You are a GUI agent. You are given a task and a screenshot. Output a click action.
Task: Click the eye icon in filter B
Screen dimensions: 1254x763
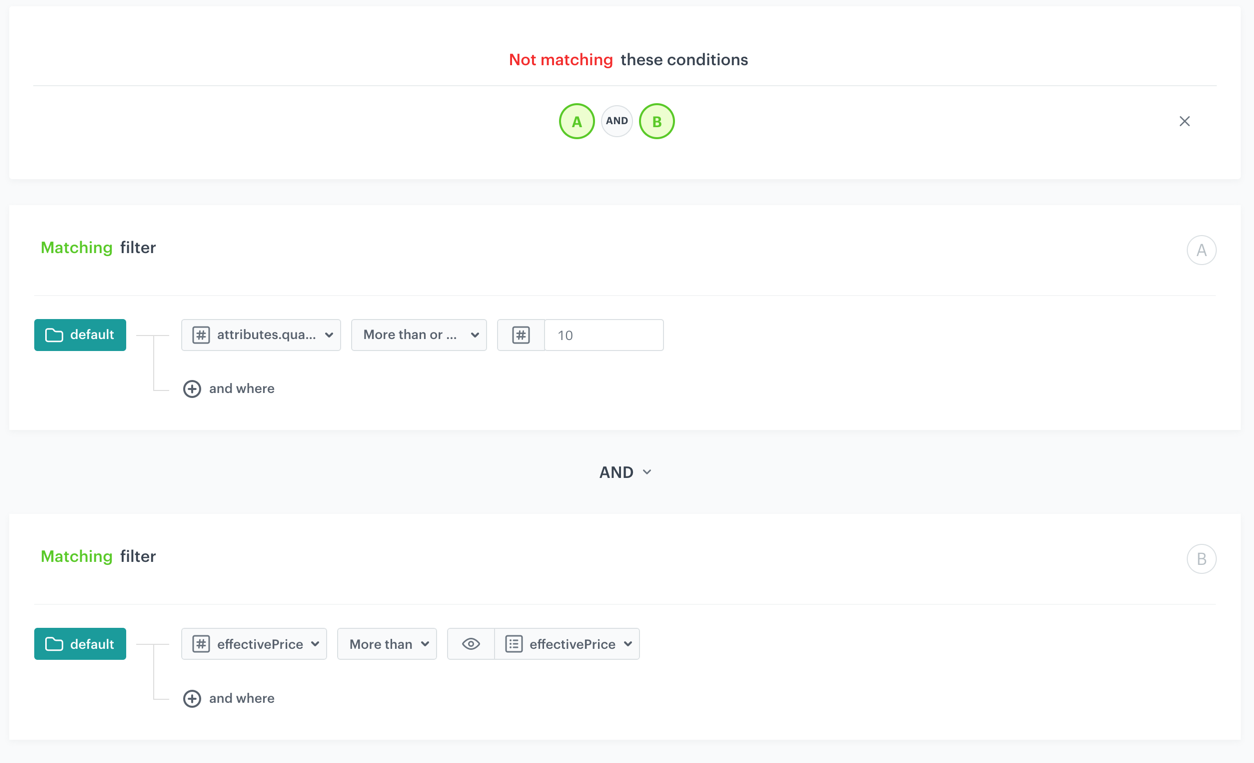(471, 644)
